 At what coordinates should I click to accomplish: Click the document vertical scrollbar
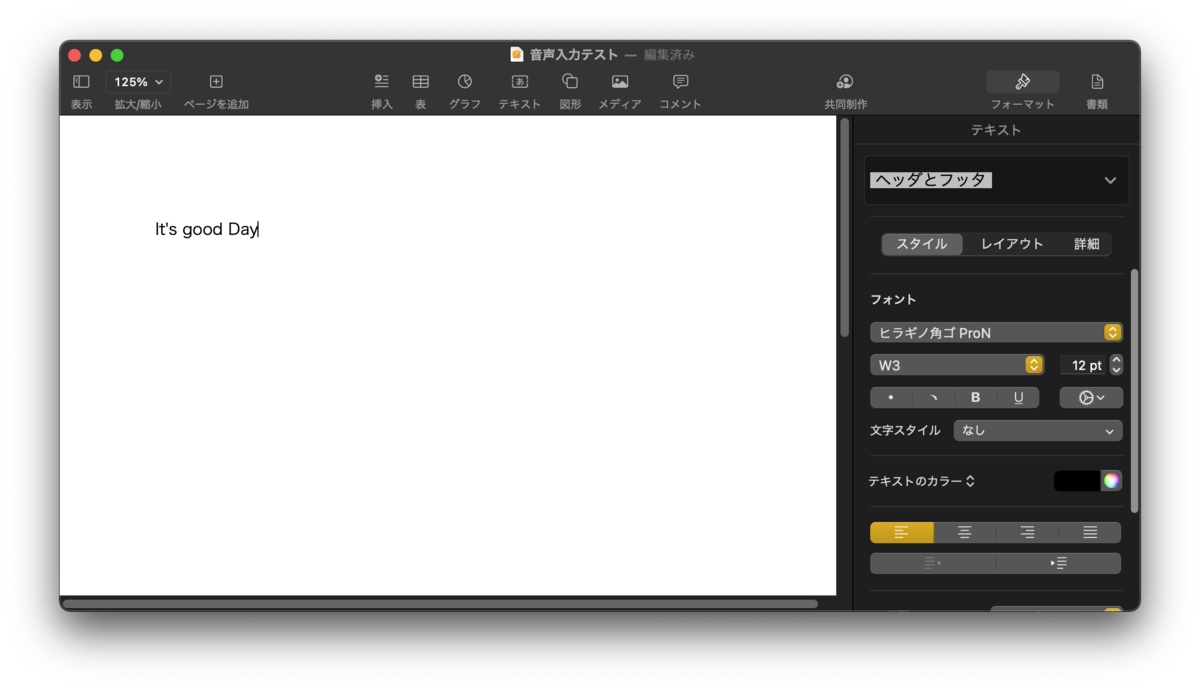(844, 227)
